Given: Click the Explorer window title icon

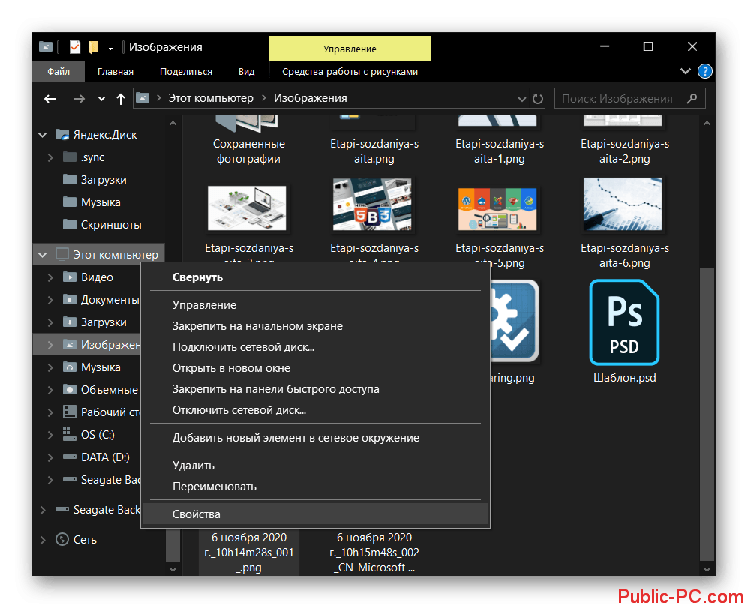Looking at the screenshot, I should pyautogui.click(x=46, y=47).
